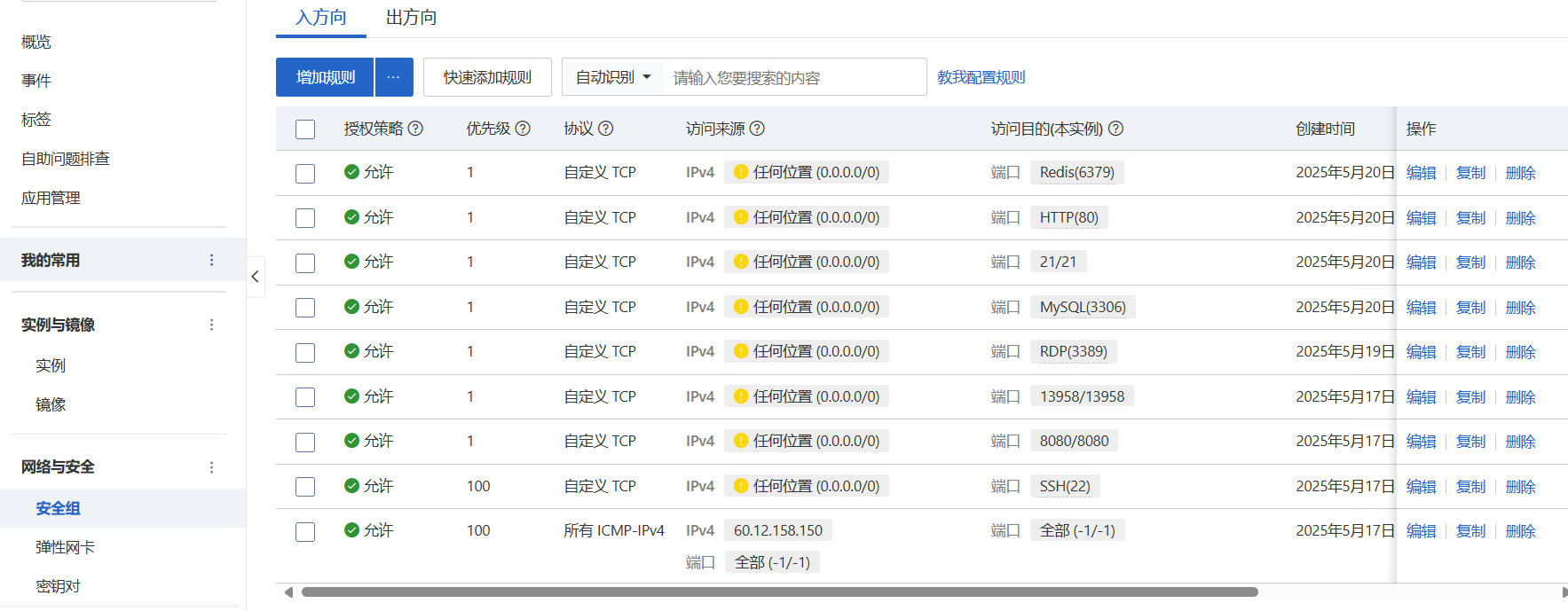
Task: Click help icon next to 优先级 header
Action: pyautogui.click(x=523, y=129)
